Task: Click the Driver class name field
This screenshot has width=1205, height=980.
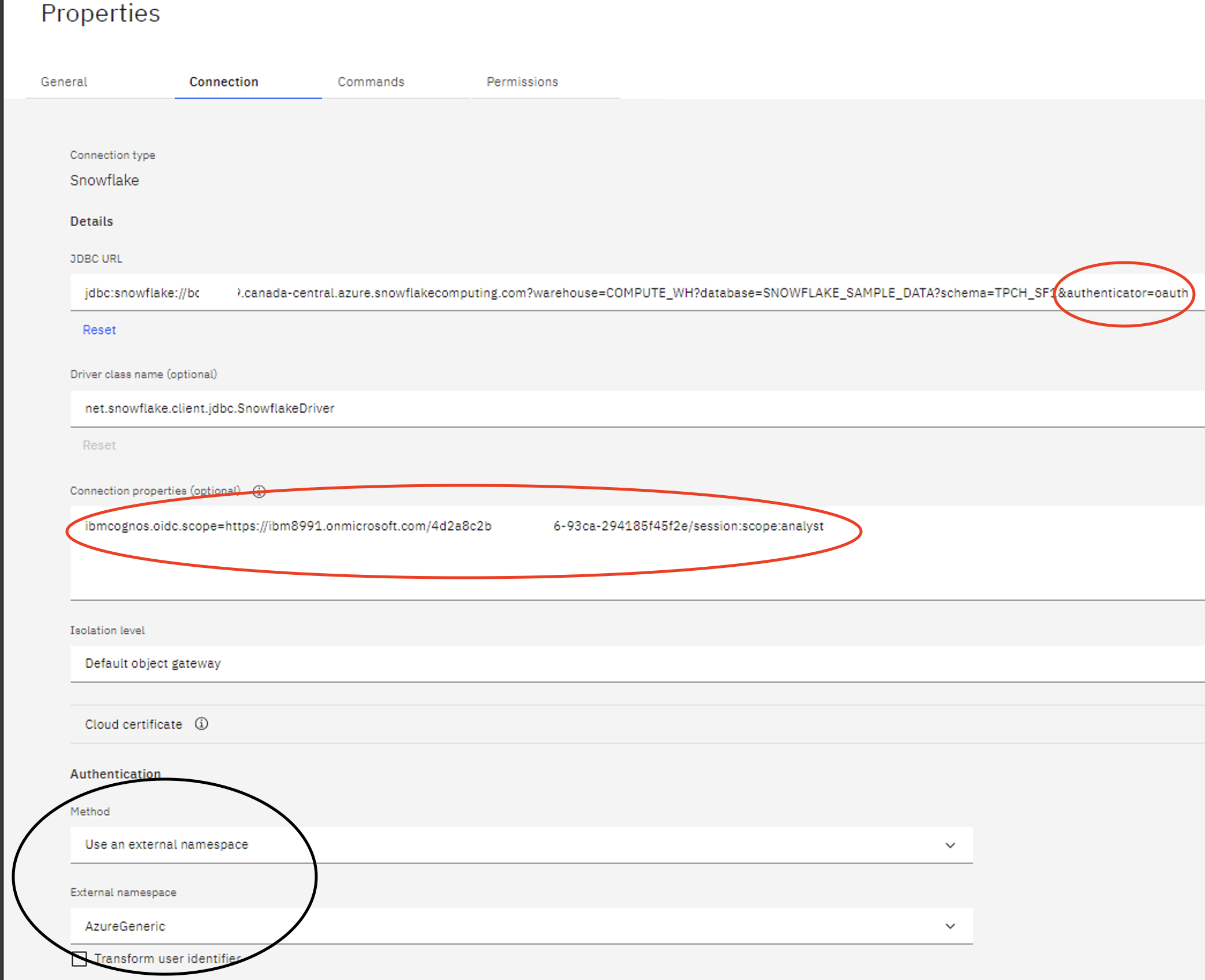Action: click(637, 409)
